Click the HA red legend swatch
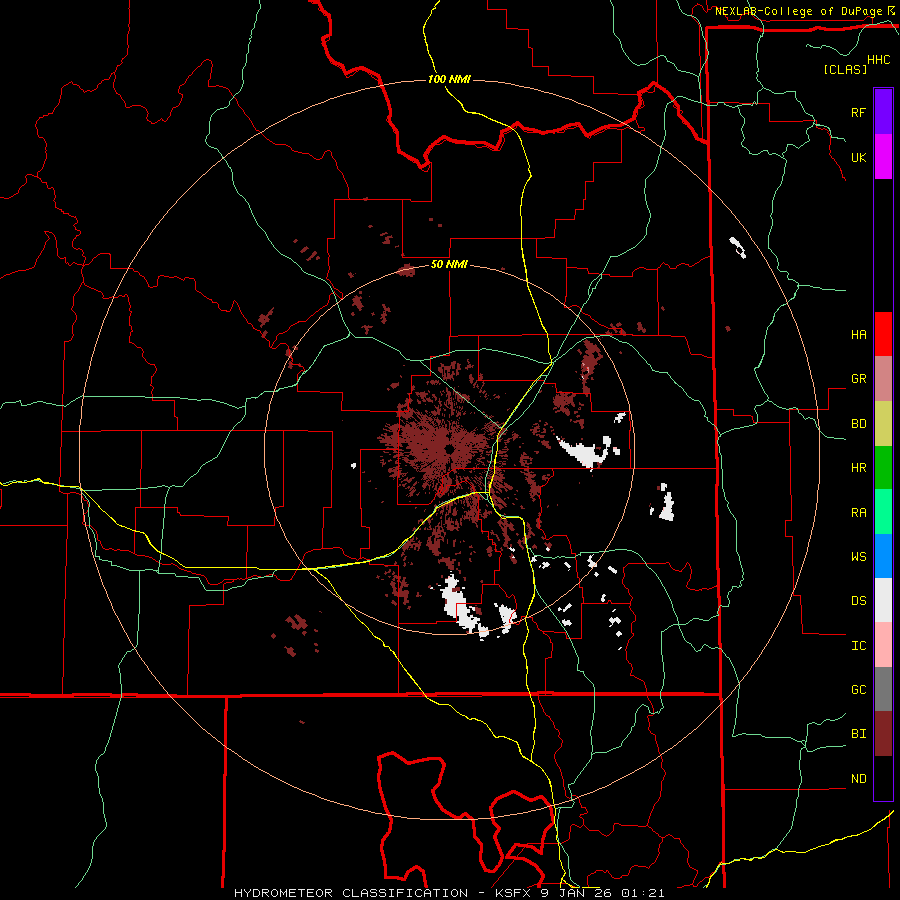This screenshot has width=900, height=900. 883,334
